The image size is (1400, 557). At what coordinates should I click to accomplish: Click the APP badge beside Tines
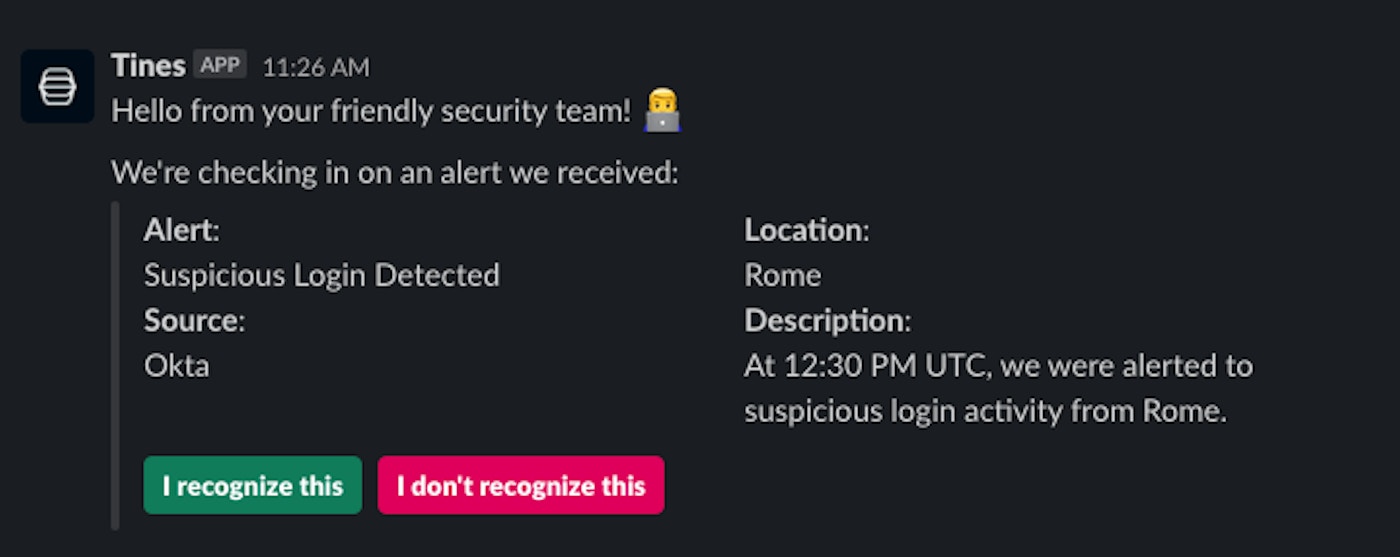[x=220, y=65]
